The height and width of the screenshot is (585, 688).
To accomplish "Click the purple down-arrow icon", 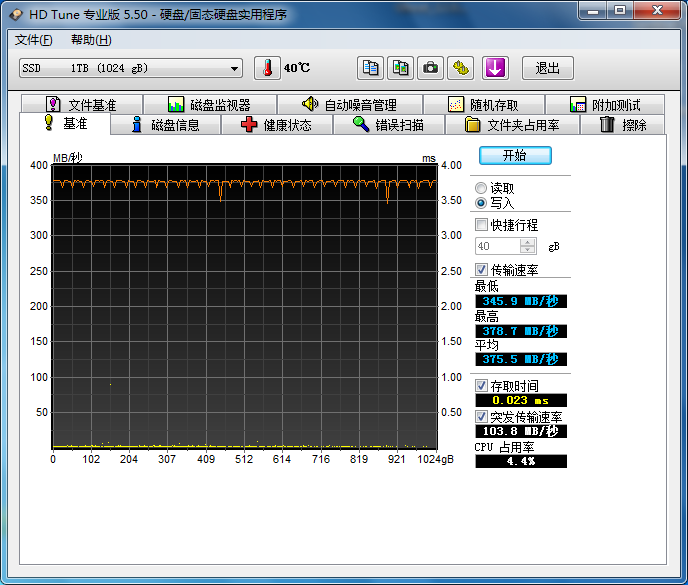I will click(x=496, y=68).
